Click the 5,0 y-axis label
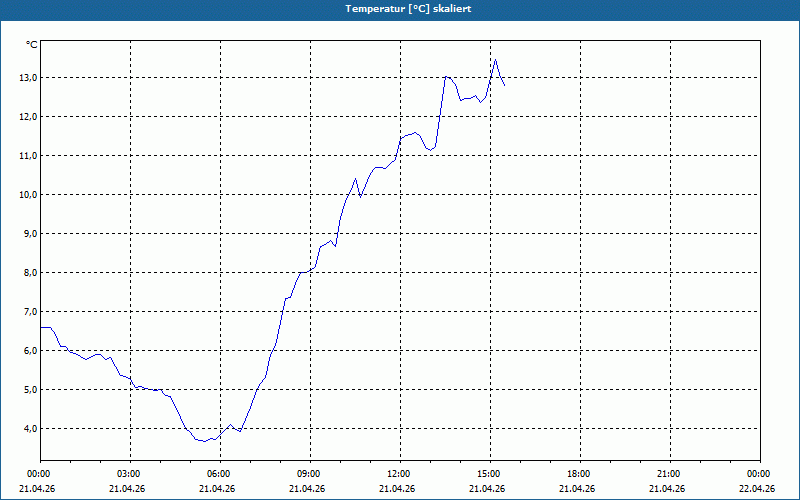Screen dimensions: 800x500 [31, 390]
